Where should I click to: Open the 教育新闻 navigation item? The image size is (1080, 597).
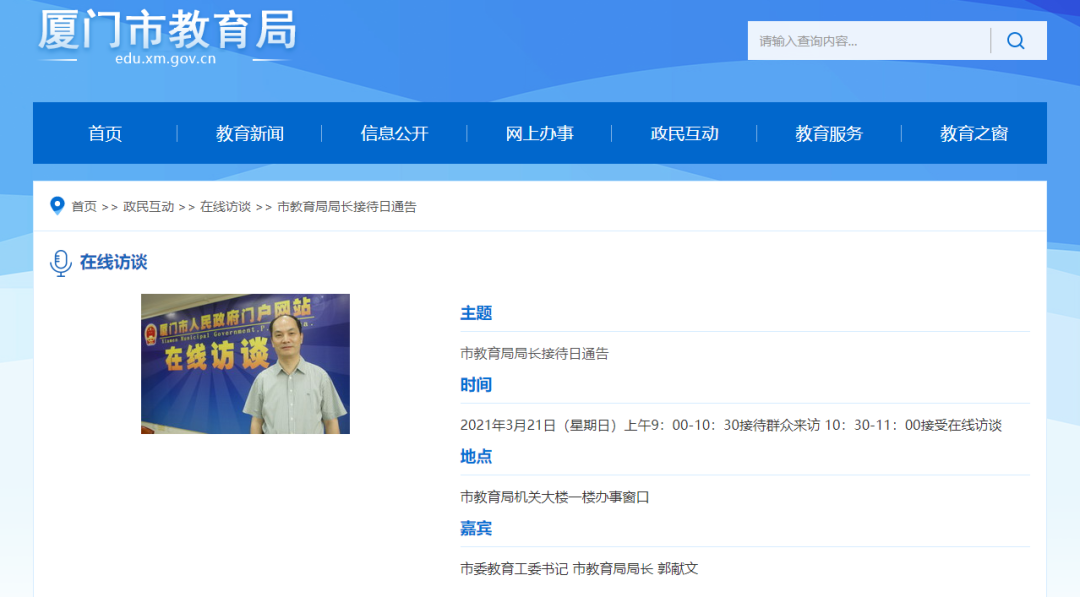point(249,134)
